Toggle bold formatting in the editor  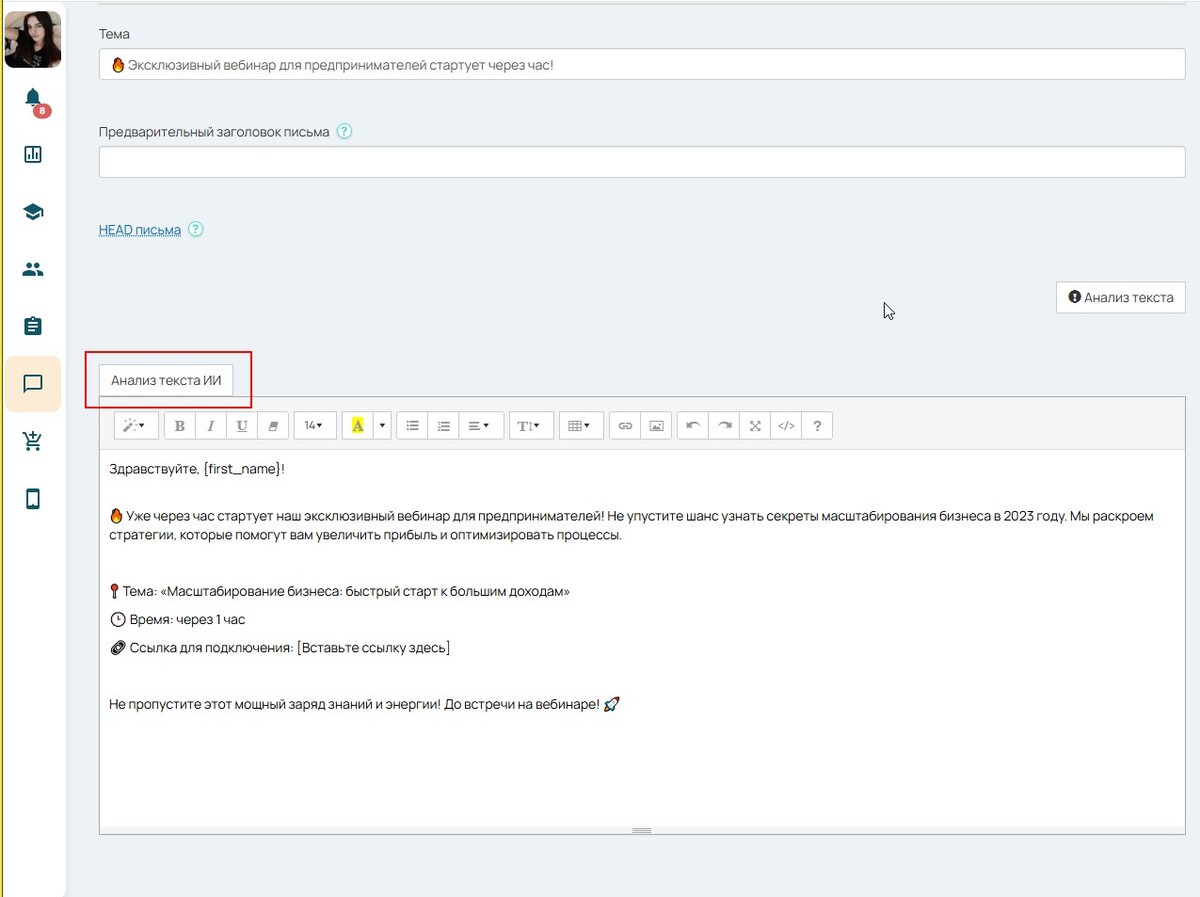point(180,426)
